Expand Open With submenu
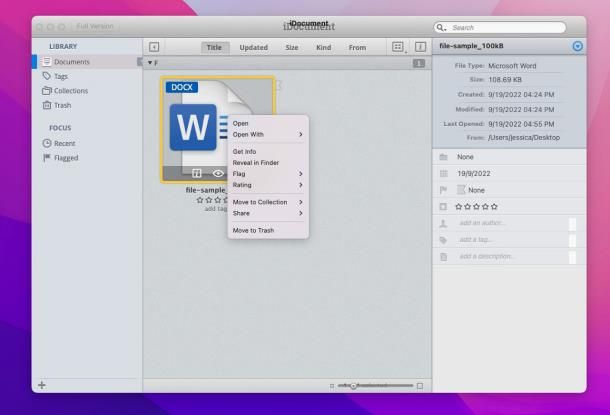This screenshot has height=415, width=610. 268,134
